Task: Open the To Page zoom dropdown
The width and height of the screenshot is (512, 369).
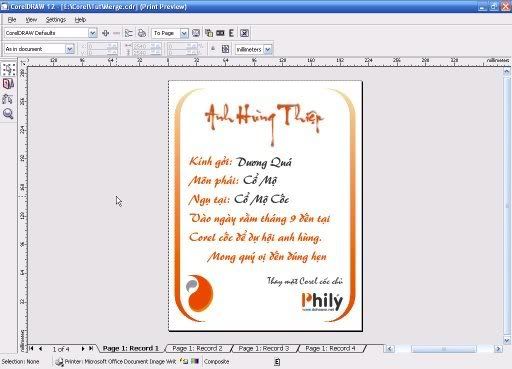Action: click(x=184, y=33)
